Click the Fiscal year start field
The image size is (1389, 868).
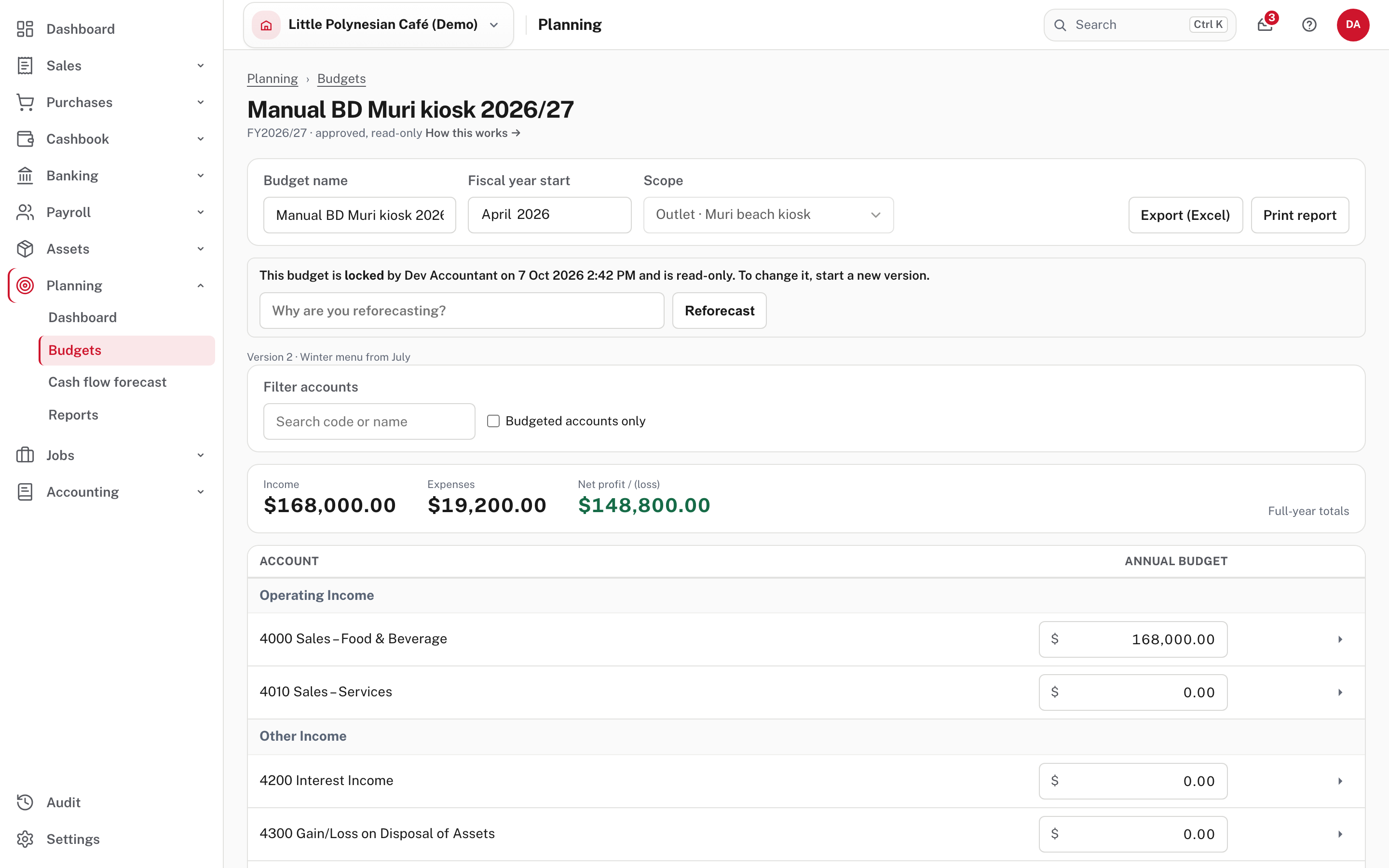tap(549, 215)
